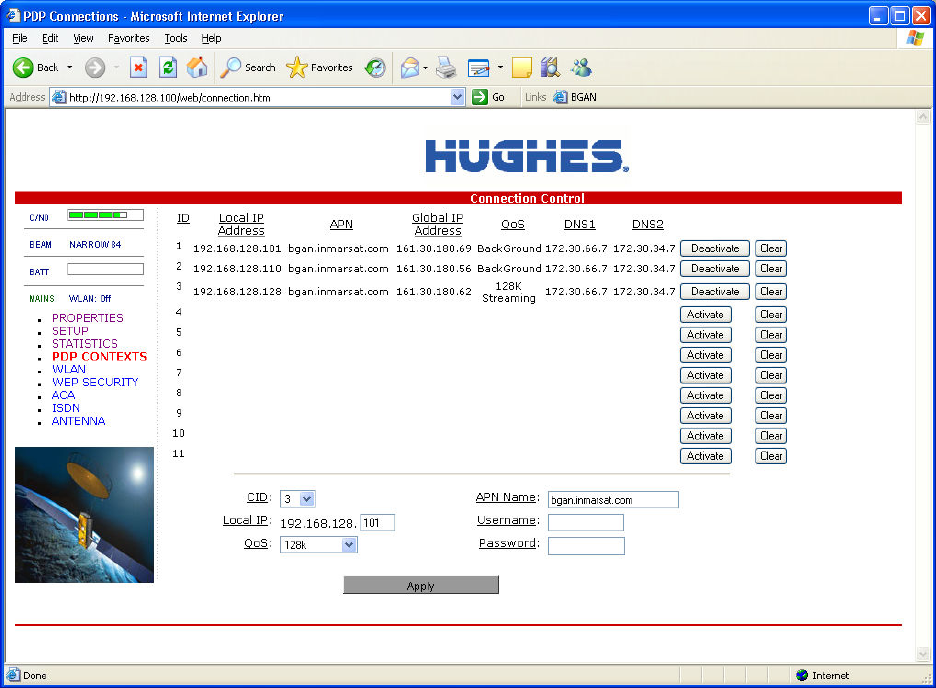Deactivate the 128K Streaming connection
The width and height of the screenshot is (936, 688).
pos(715,291)
